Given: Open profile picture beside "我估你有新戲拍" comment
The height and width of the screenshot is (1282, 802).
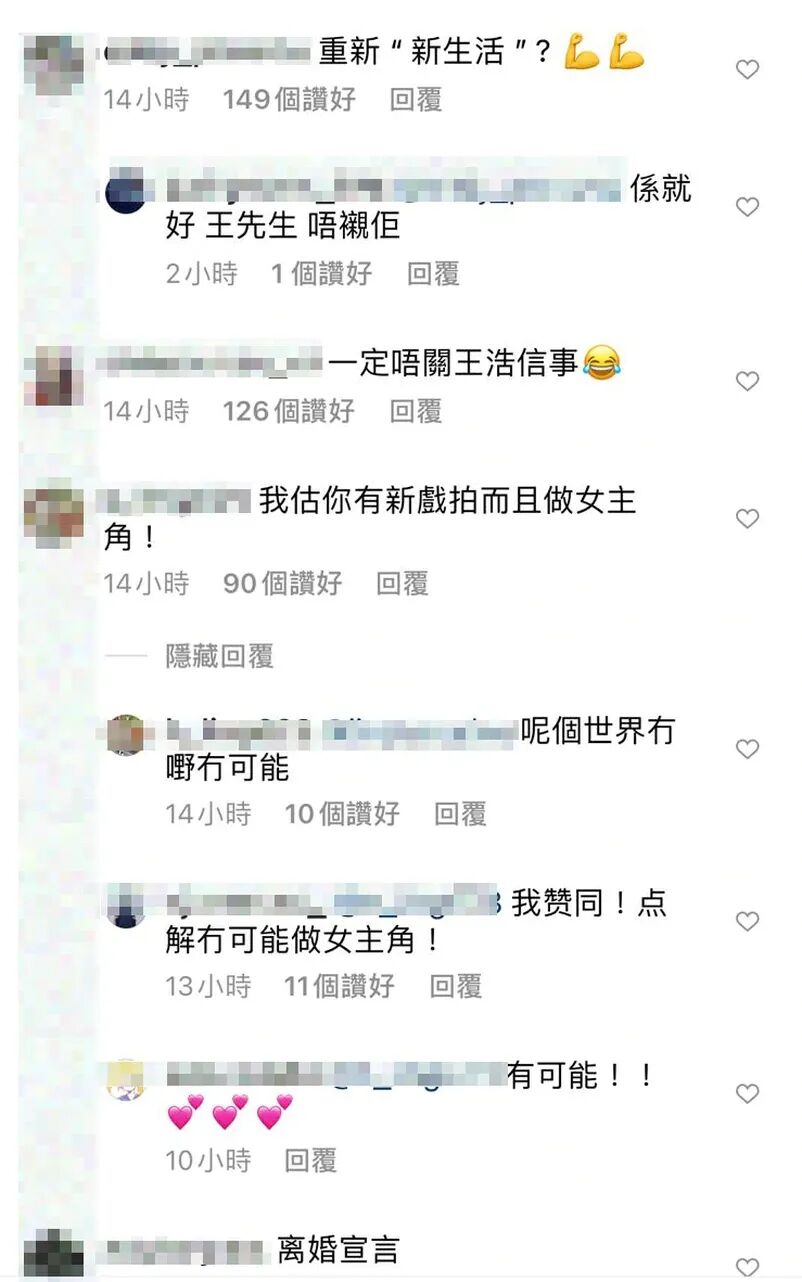Looking at the screenshot, I should click(53, 513).
